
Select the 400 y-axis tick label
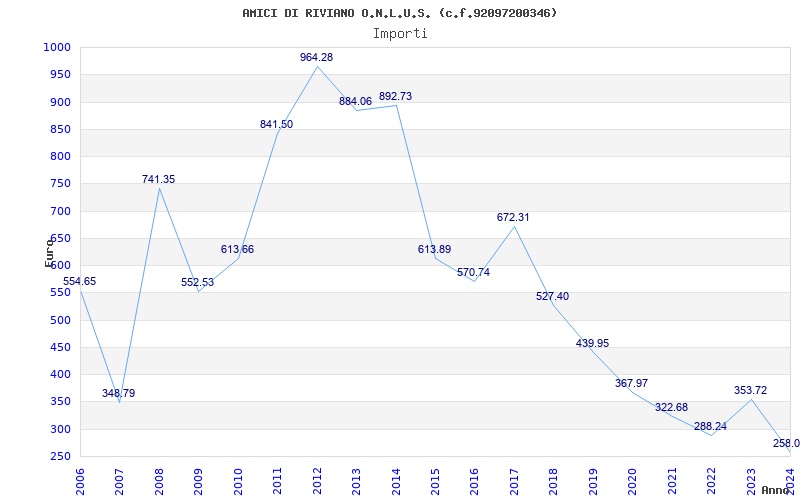pyautogui.click(x=60, y=374)
